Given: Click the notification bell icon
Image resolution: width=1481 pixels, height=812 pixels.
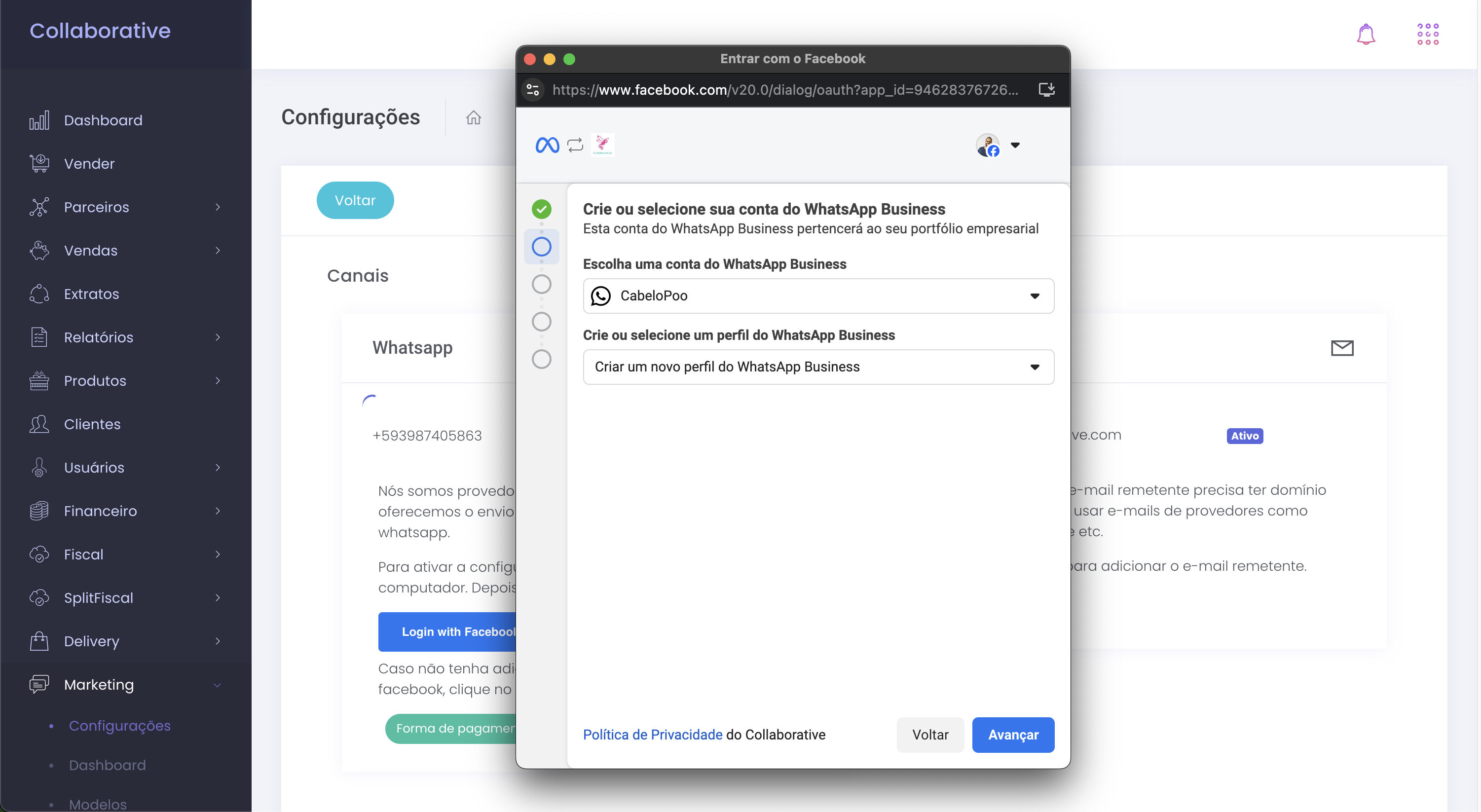Looking at the screenshot, I should (1365, 35).
